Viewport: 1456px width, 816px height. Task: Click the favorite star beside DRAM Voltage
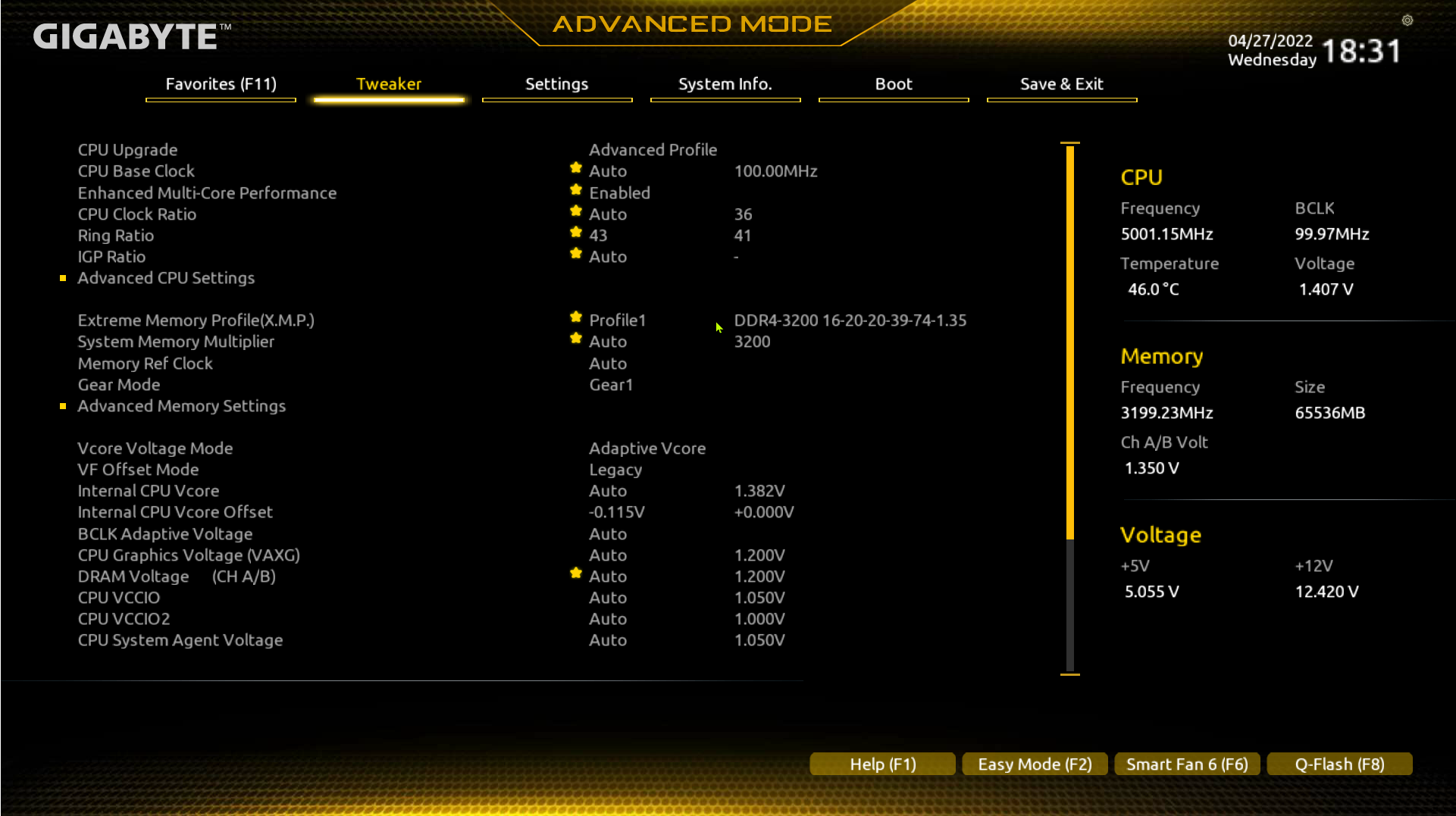[576, 573]
